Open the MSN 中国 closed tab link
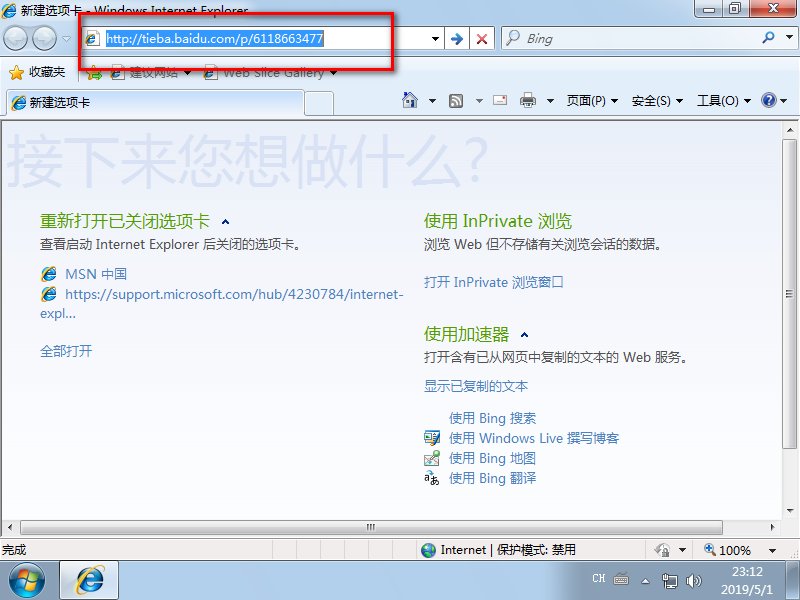 point(95,272)
